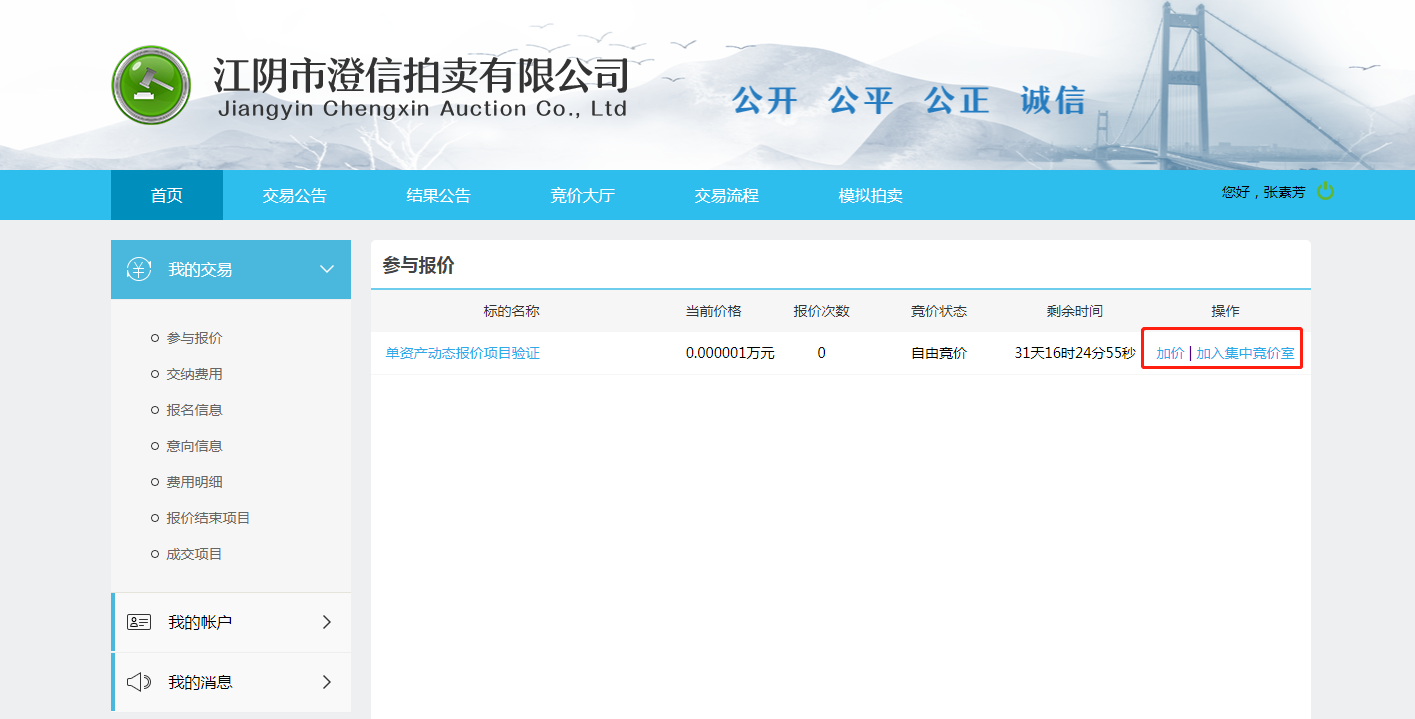Viewport: 1415px width, 719px height.
Task: Click the yen icon beside 我的交易
Action: tap(139, 269)
